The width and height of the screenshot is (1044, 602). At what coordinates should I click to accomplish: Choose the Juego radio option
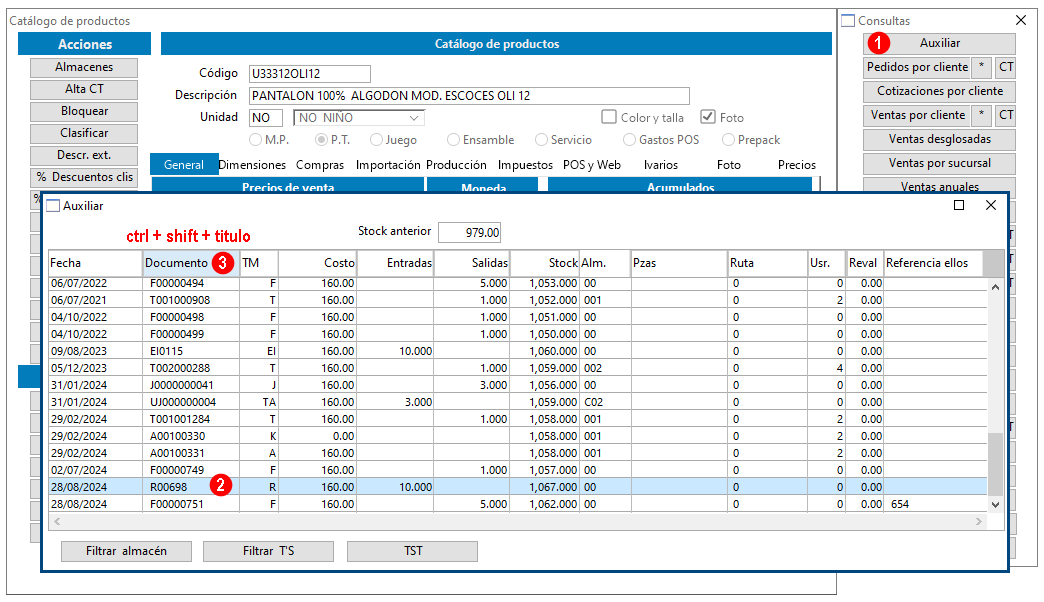pyautogui.click(x=376, y=140)
